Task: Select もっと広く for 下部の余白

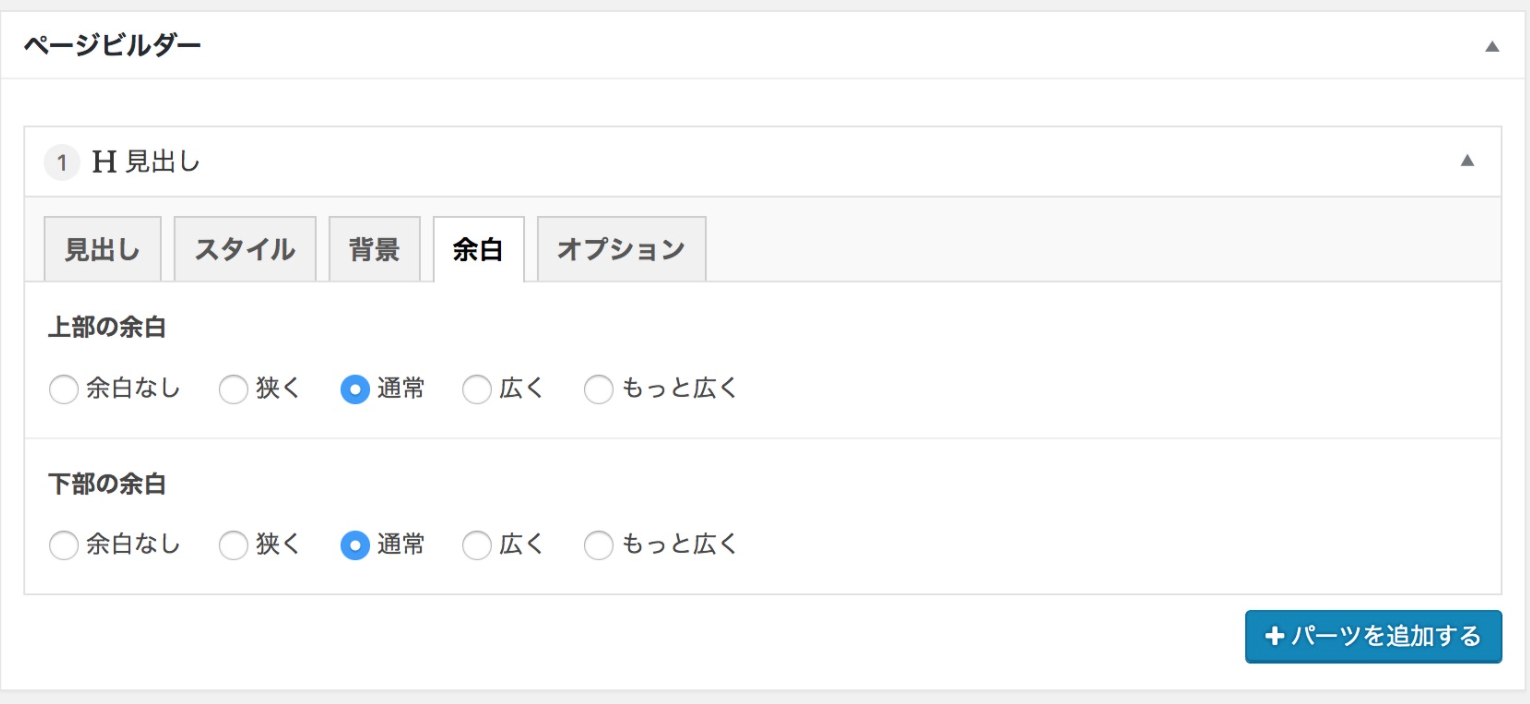Action: tap(599, 546)
